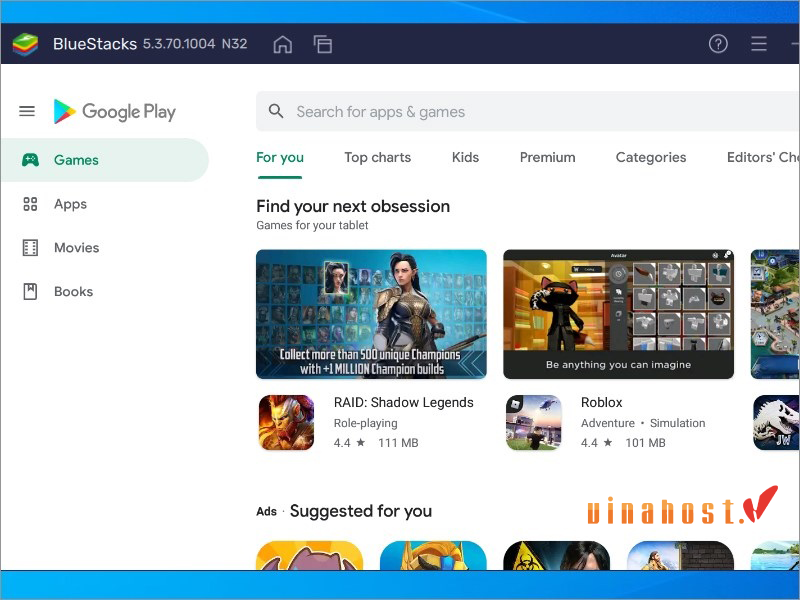Select the Games sidebar item
The width and height of the screenshot is (800, 600).
pos(105,160)
